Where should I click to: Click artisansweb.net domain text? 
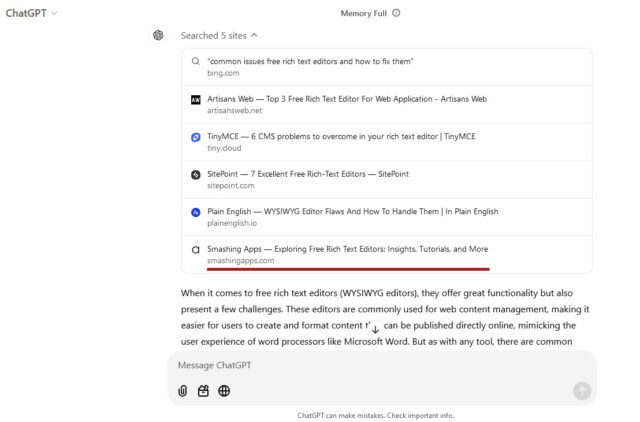click(x=235, y=111)
